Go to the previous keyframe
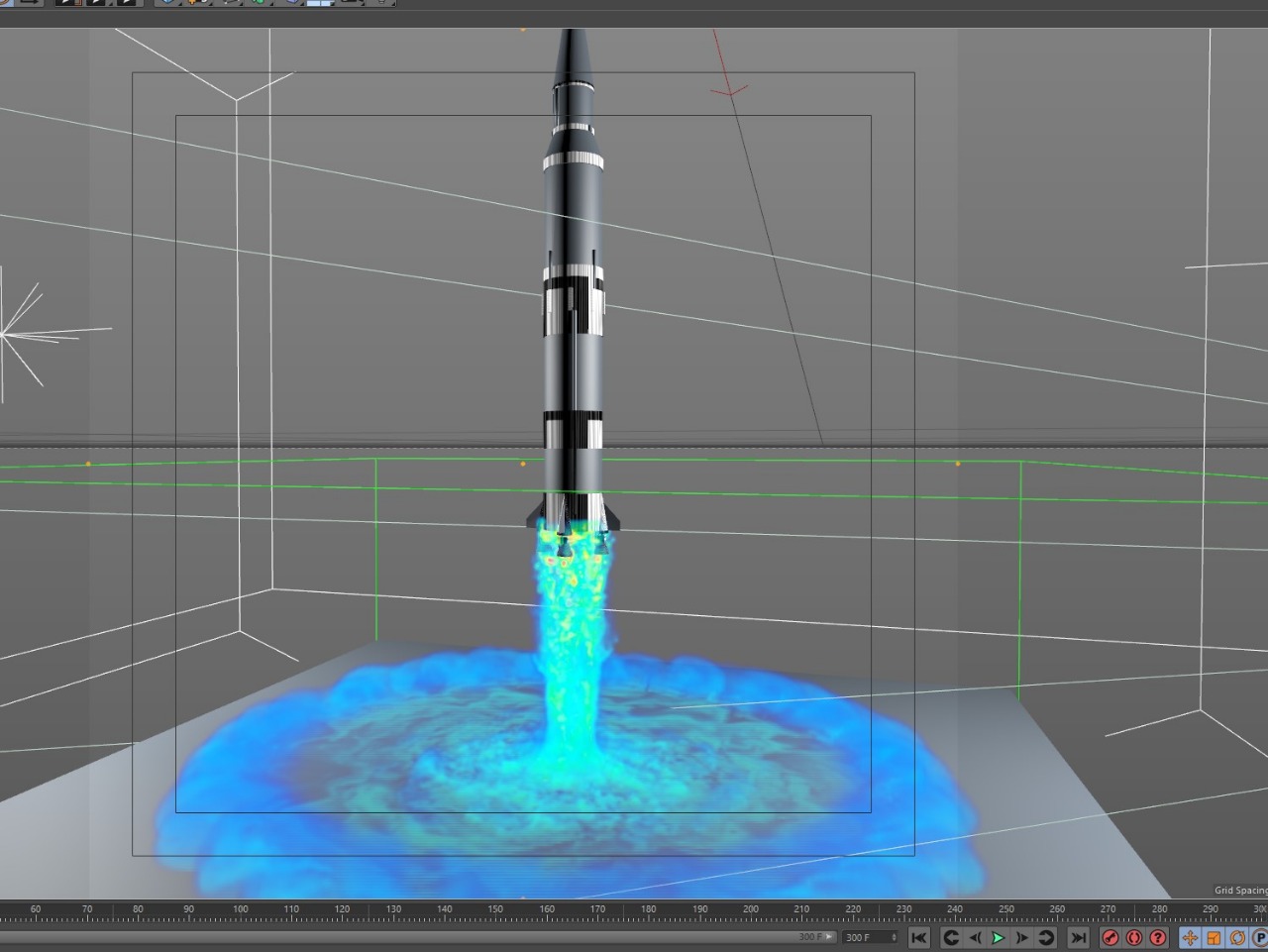 [951, 937]
